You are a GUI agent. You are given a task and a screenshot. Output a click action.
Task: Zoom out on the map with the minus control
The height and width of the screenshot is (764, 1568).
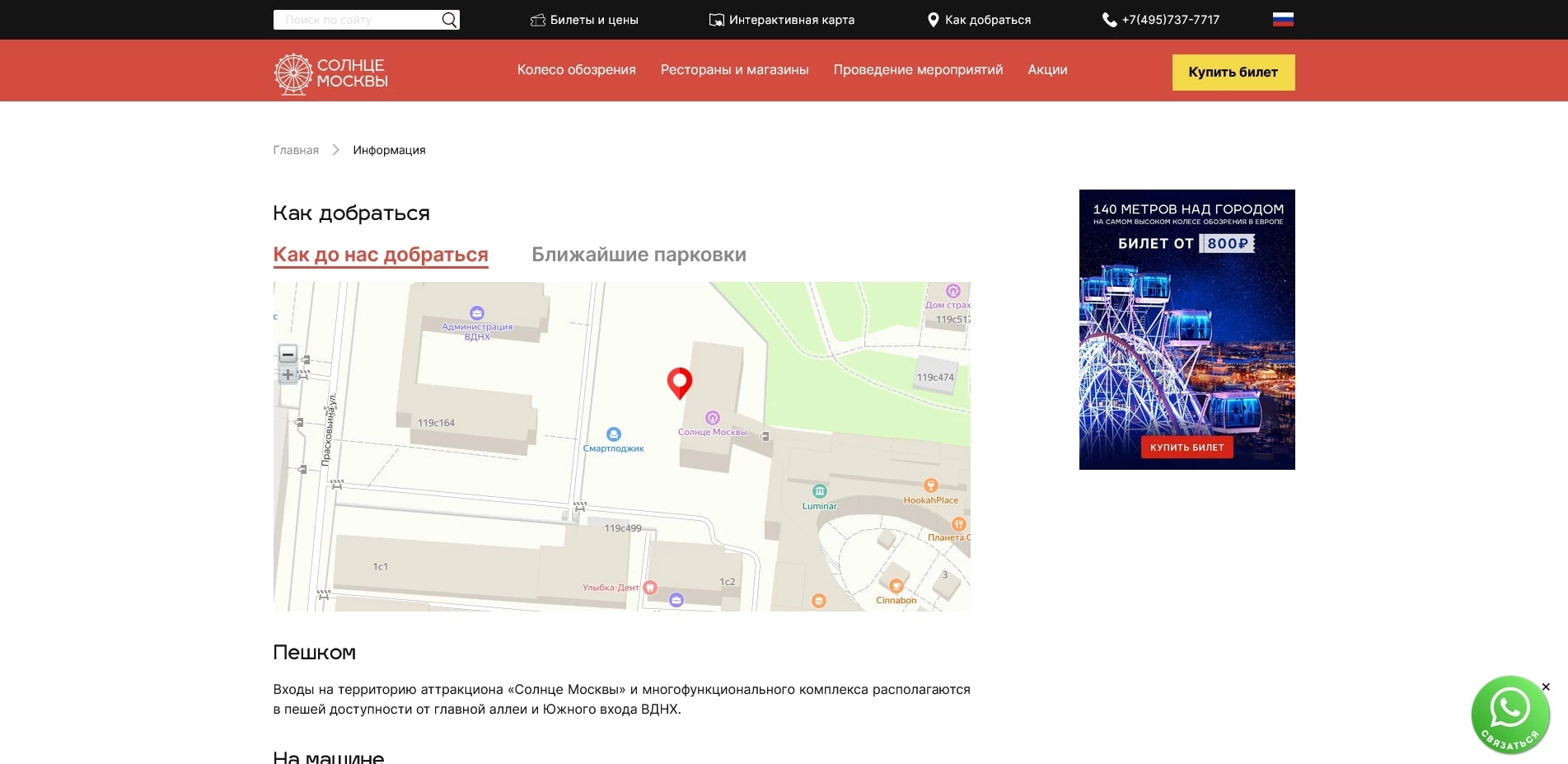tap(288, 355)
